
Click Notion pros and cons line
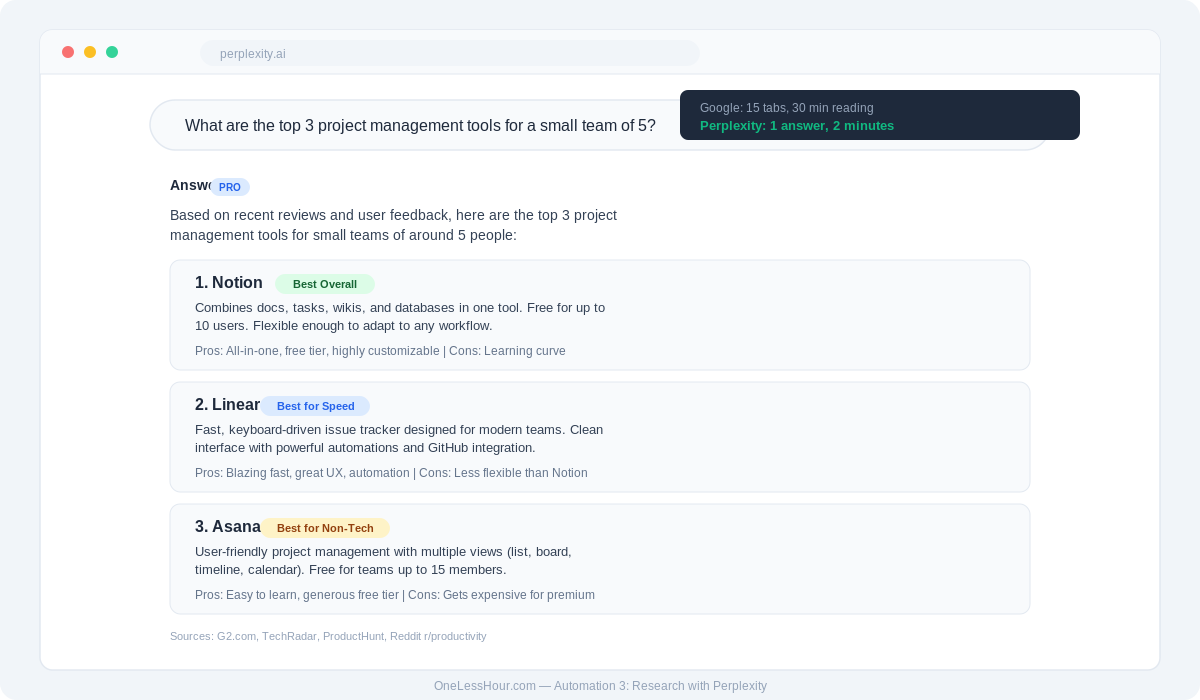click(380, 351)
